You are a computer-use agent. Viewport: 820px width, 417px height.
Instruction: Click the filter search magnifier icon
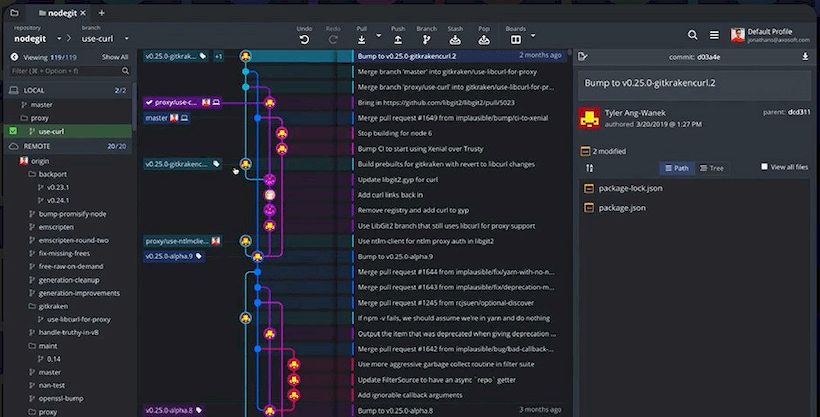pos(125,71)
